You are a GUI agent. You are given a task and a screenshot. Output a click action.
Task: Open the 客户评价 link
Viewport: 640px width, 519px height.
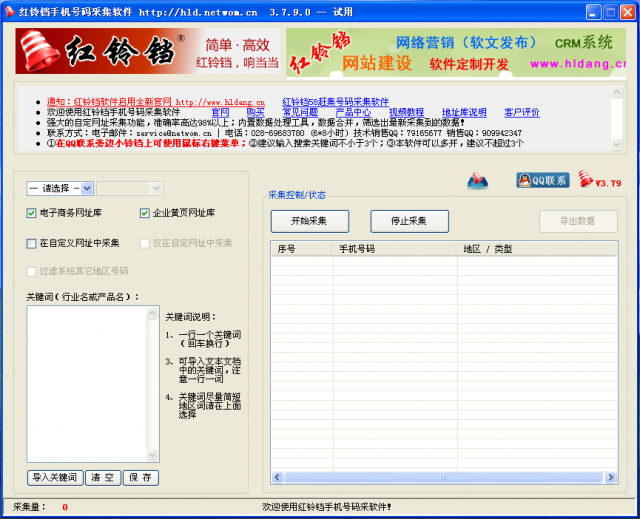pos(522,112)
